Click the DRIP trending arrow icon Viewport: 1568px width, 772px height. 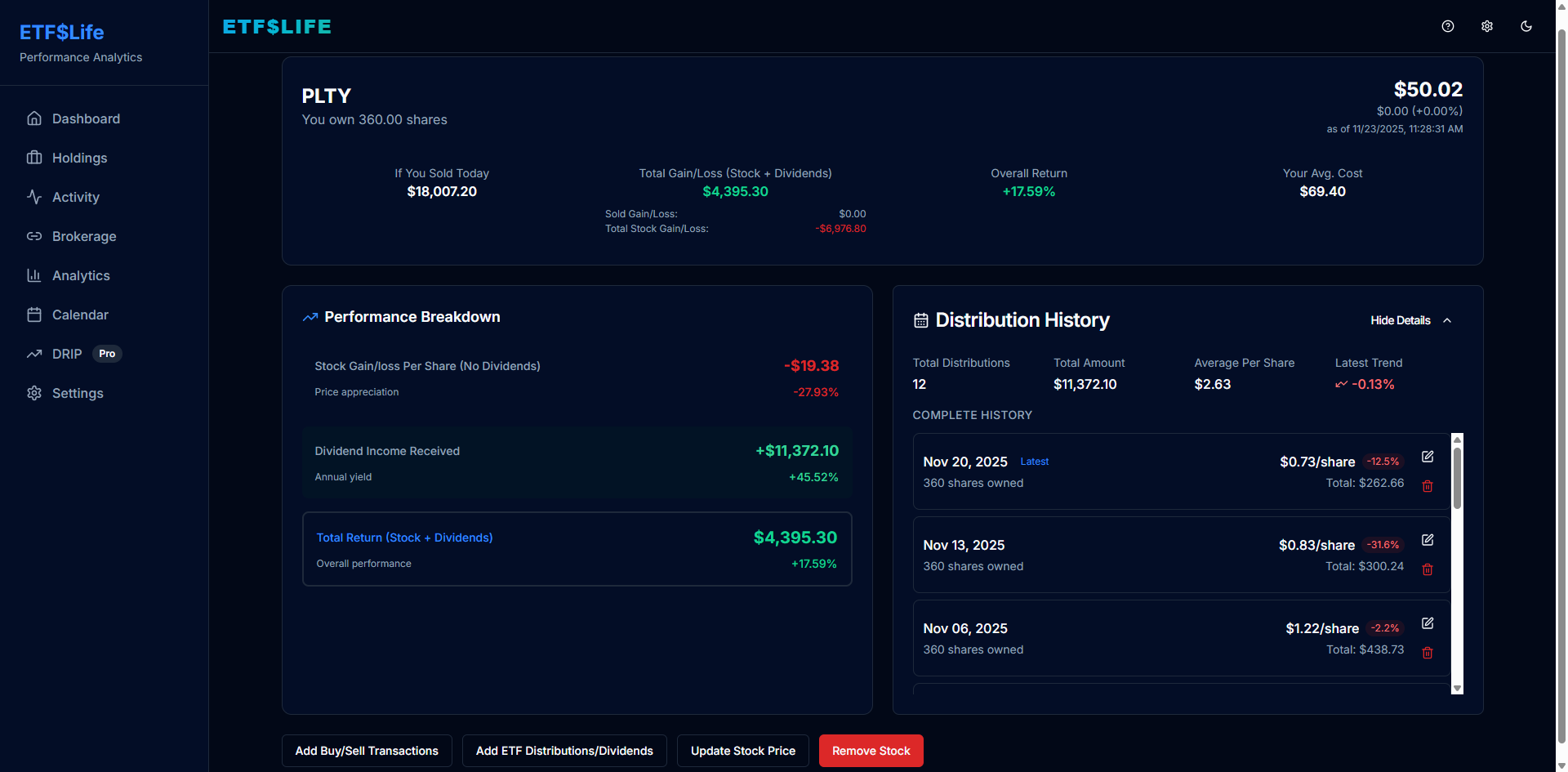34,354
